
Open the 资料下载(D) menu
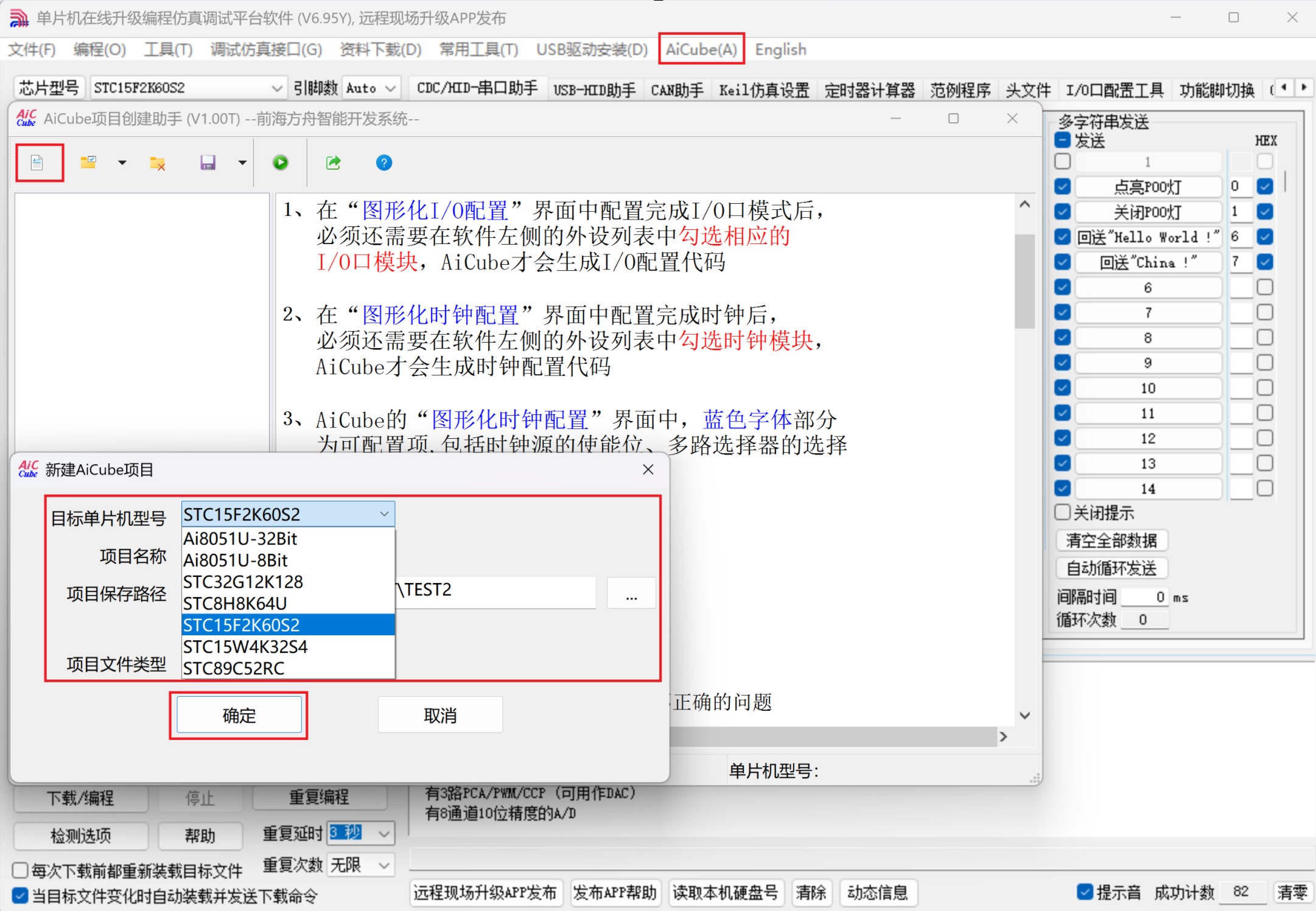click(x=381, y=49)
